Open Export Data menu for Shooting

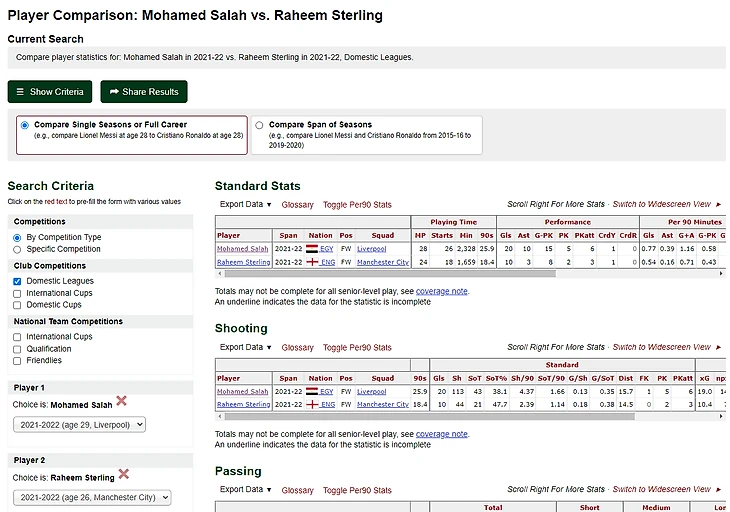coord(245,347)
